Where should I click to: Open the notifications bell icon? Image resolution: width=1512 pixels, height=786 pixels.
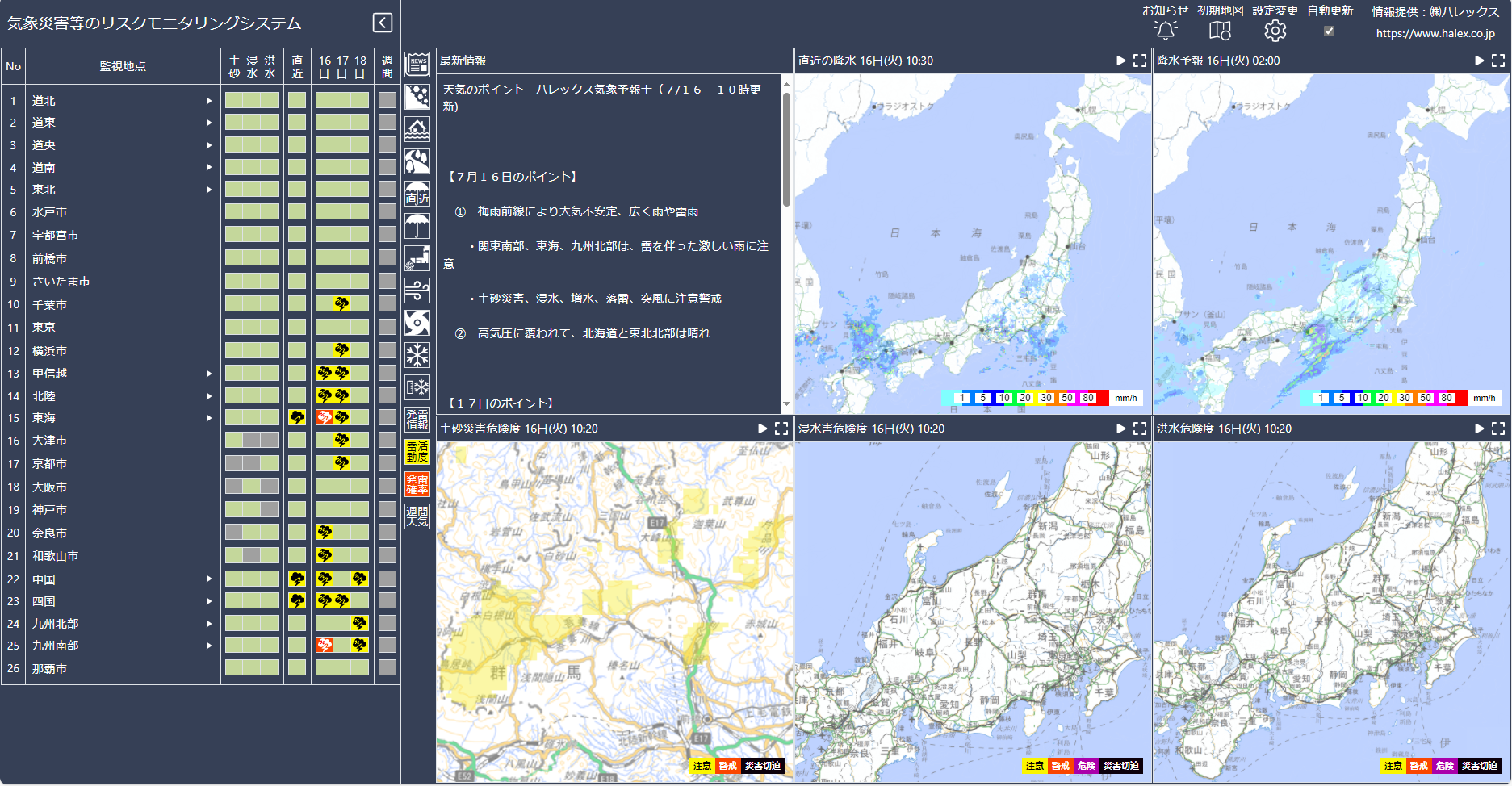coord(1165,31)
